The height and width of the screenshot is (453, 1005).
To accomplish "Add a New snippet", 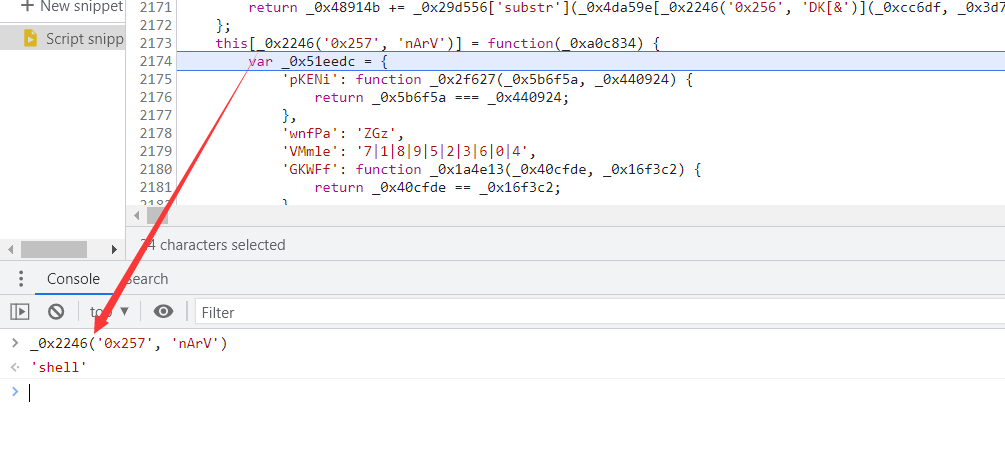I will click(x=71, y=7).
